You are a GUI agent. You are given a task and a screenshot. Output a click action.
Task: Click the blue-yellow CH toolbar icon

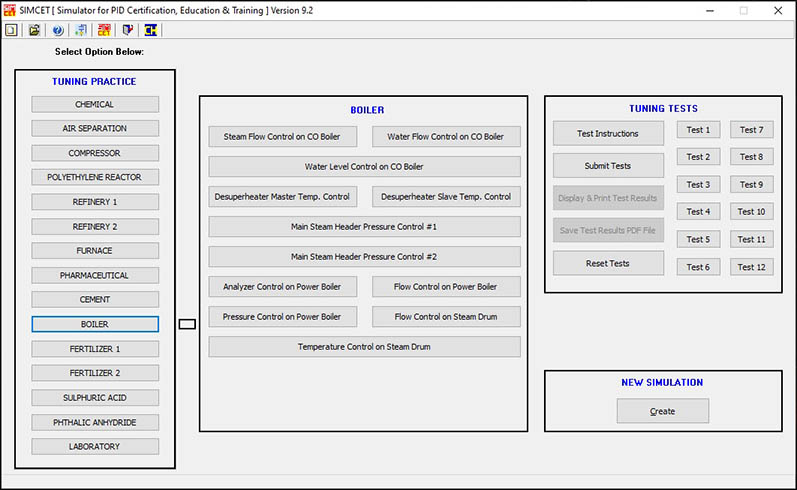(151, 30)
